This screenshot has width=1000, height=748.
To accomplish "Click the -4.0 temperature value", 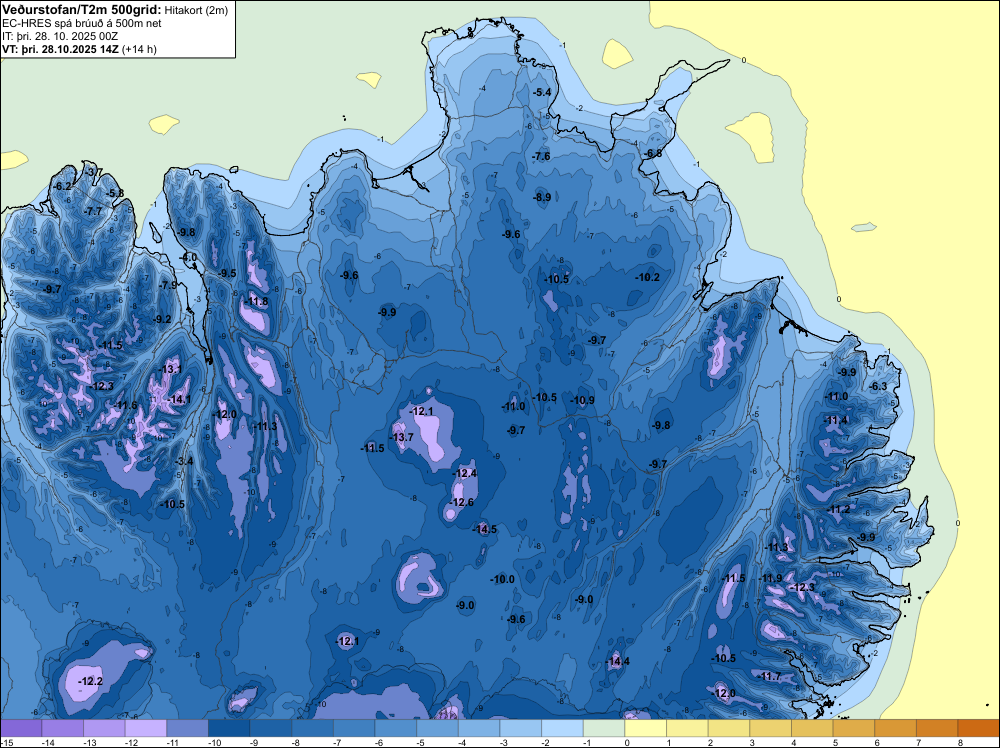I will click(189, 258).
